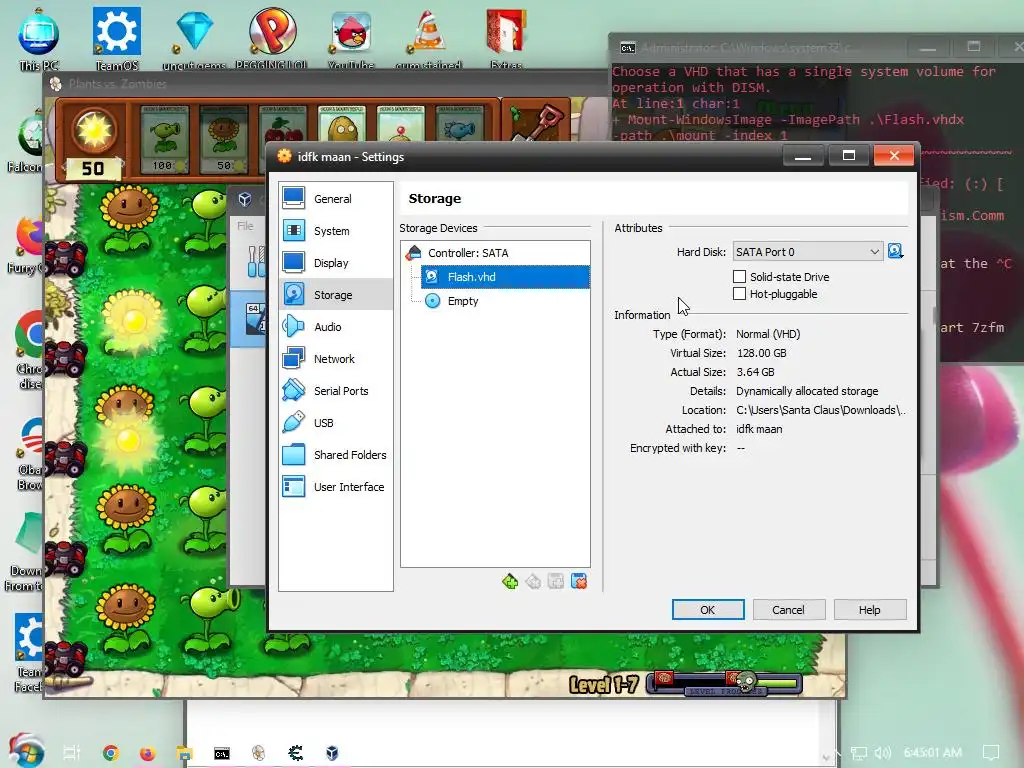This screenshot has height=768, width=1024.
Task: Open the Angry Birds YouTube desktop icon
Action: [351, 39]
